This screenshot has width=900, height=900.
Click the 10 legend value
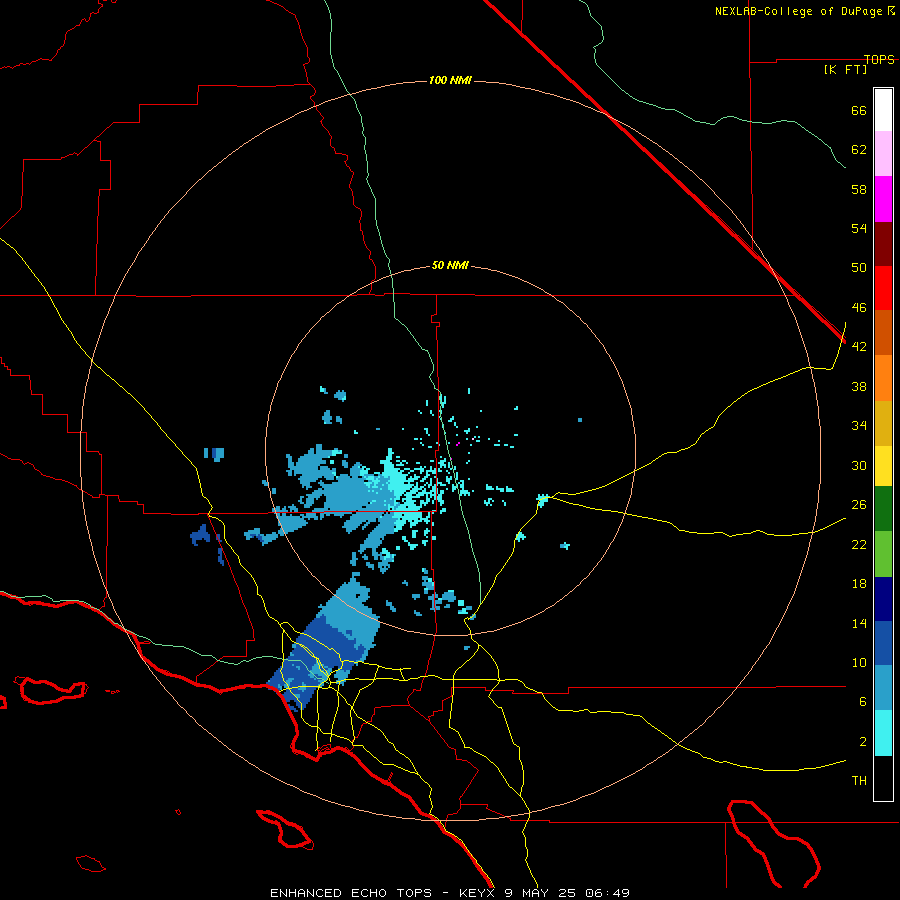point(859,663)
